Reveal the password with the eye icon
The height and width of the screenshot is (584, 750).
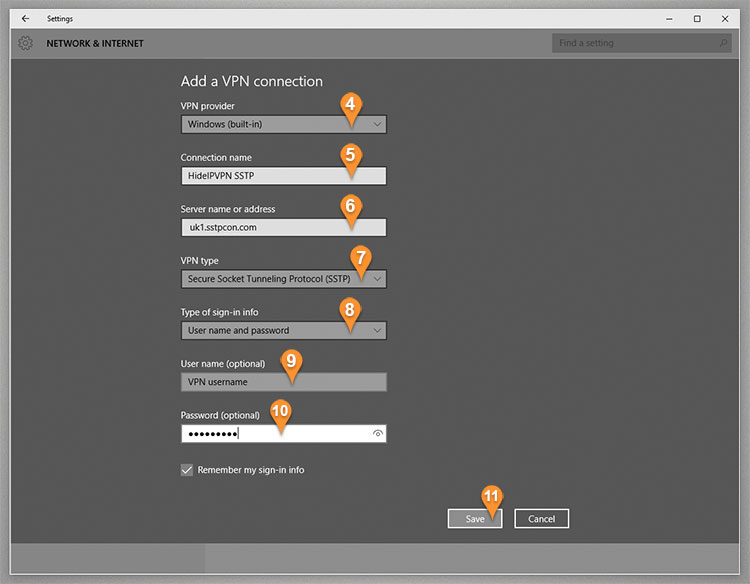click(377, 434)
